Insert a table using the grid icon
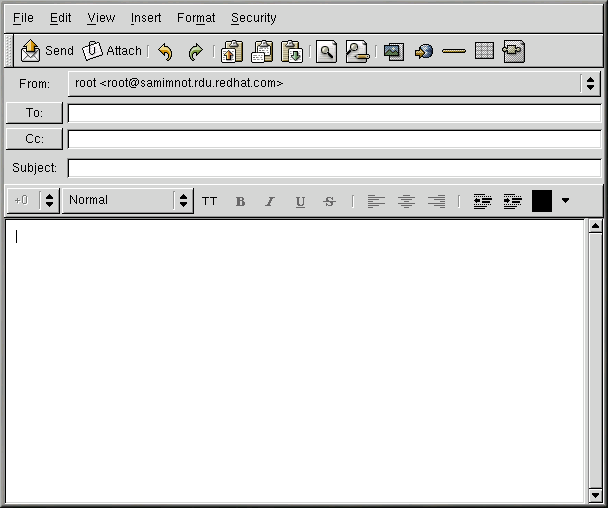Image resolution: width=608 pixels, height=508 pixels. [484, 51]
